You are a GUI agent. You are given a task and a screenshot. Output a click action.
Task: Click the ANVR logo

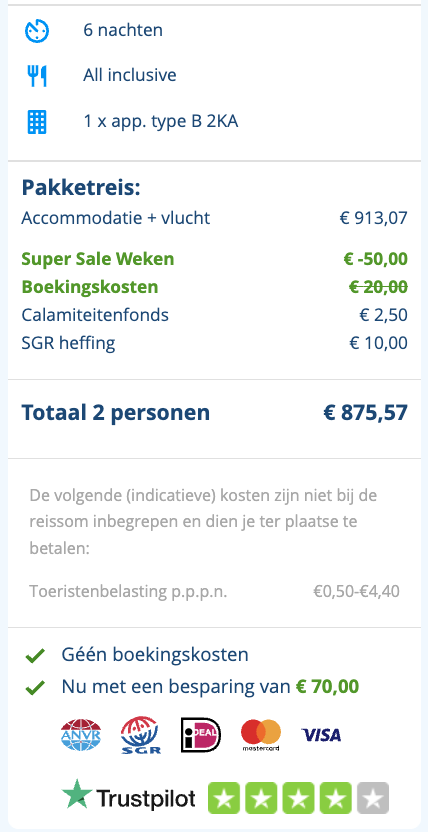pos(81,734)
